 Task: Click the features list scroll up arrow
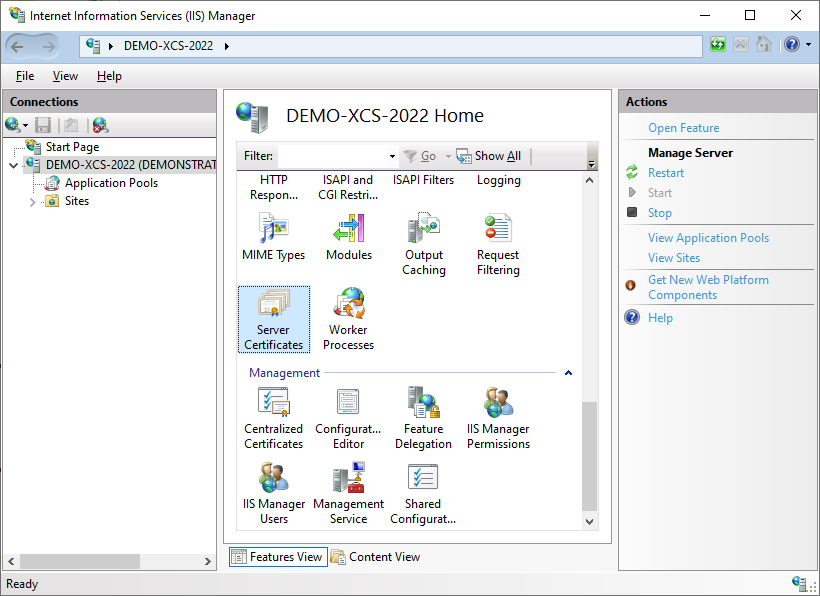(589, 180)
